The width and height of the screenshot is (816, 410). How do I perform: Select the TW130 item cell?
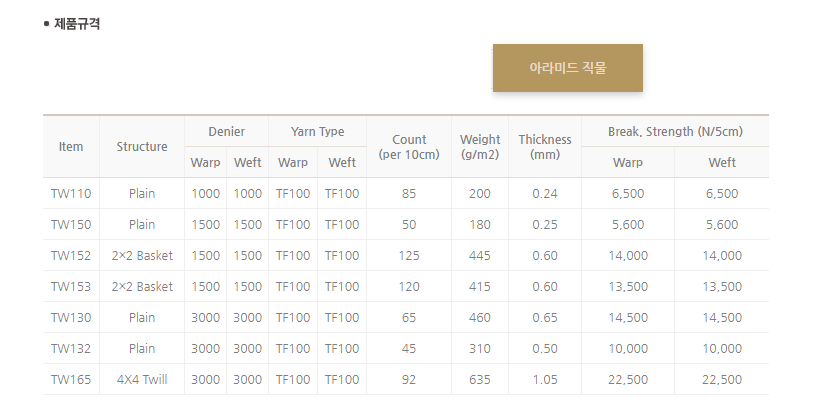pyautogui.click(x=71, y=317)
